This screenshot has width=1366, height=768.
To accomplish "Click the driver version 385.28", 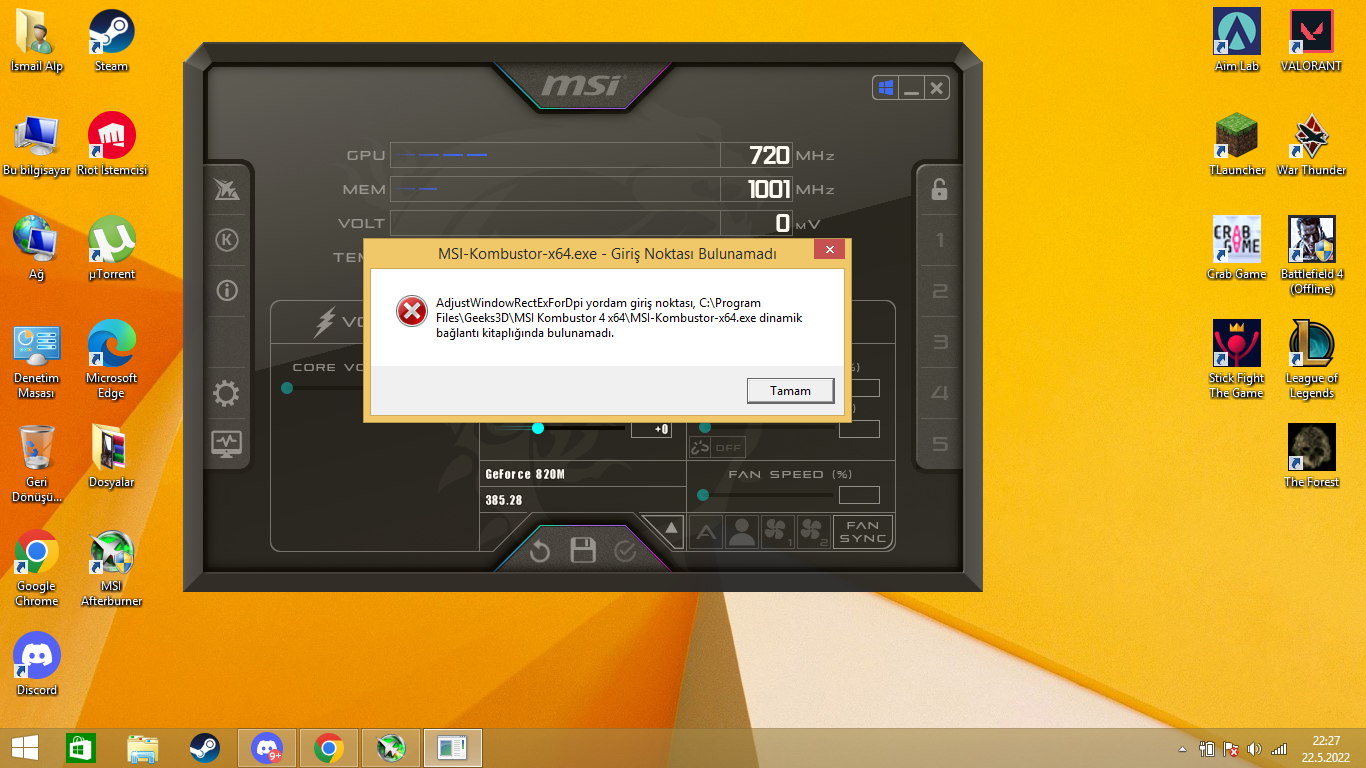I will point(504,500).
